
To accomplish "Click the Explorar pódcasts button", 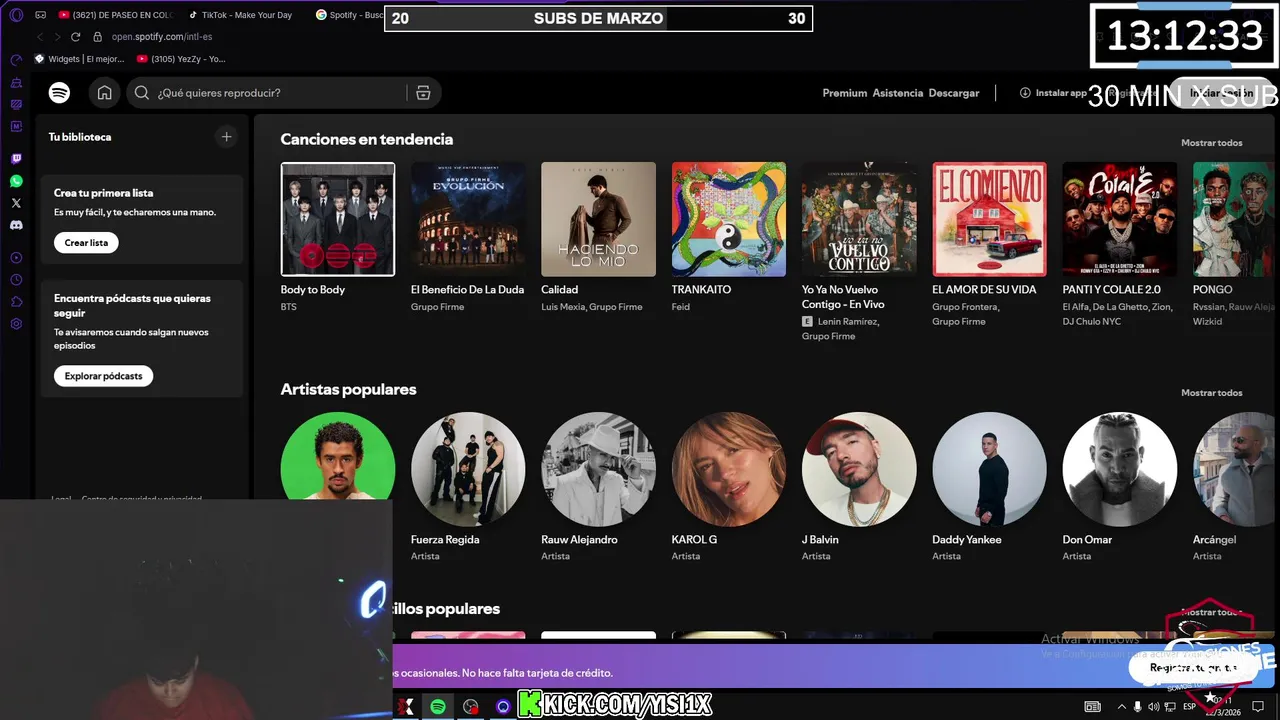I will pyautogui.click(x=103, y=376).
